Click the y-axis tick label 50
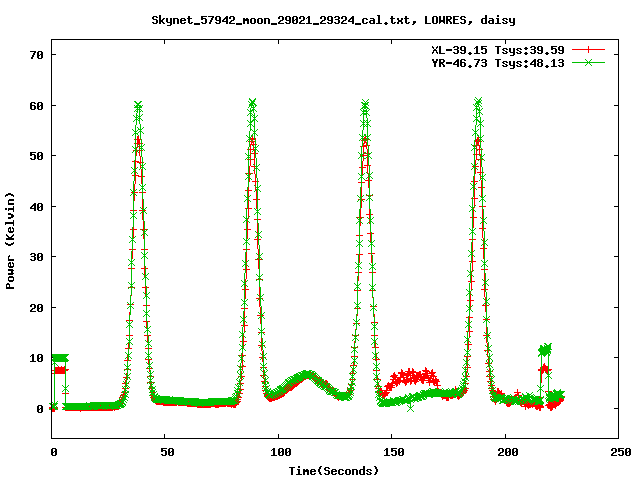The width and height of the screenshot is (640, 480). tap(36, 156)
